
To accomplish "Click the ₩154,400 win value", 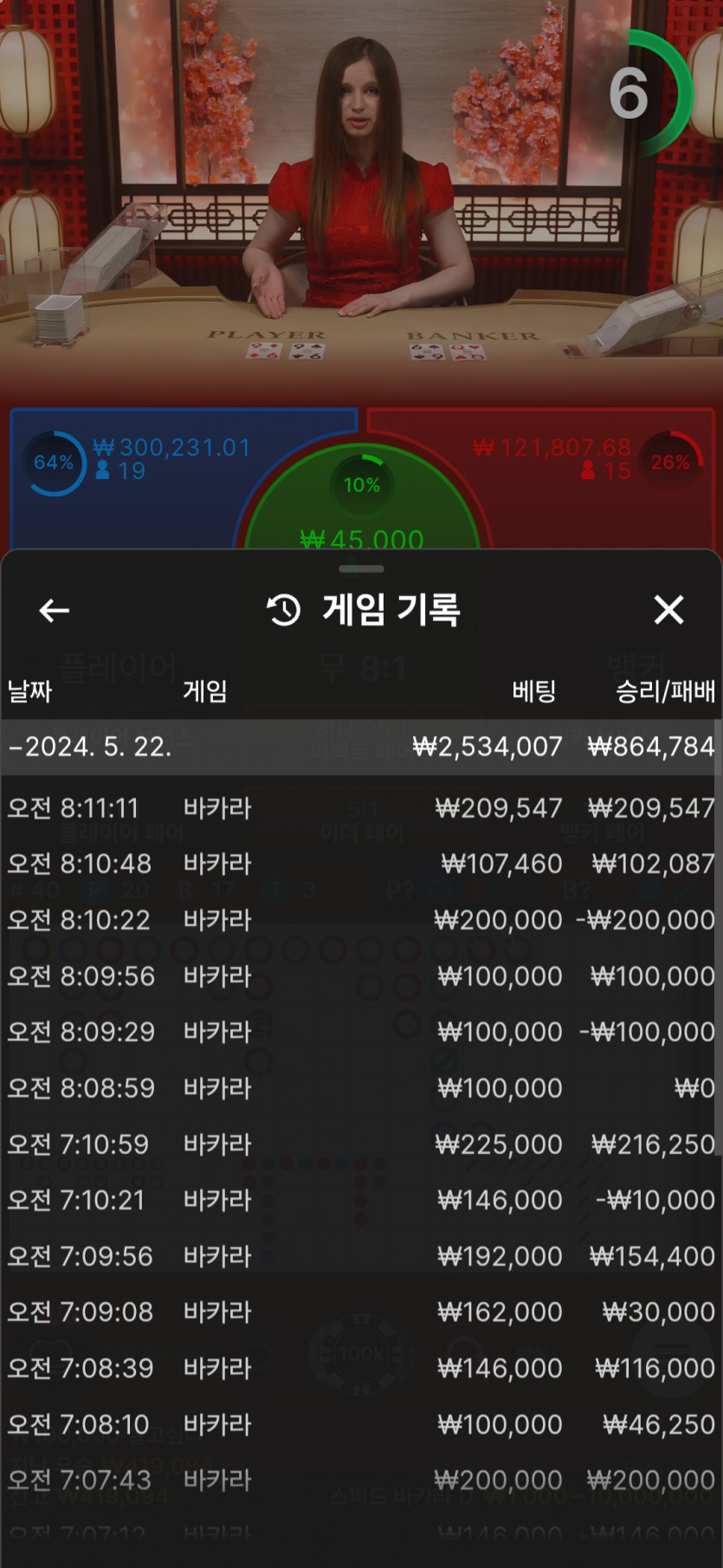I will (652, 1256).
